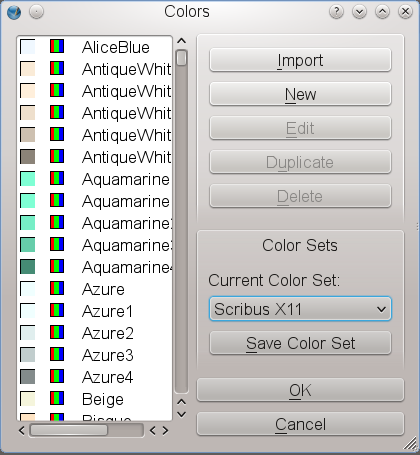Click the RGB color model icon beside AliceBlue
The image size is (420, 455).
click(x=57, y=46)
